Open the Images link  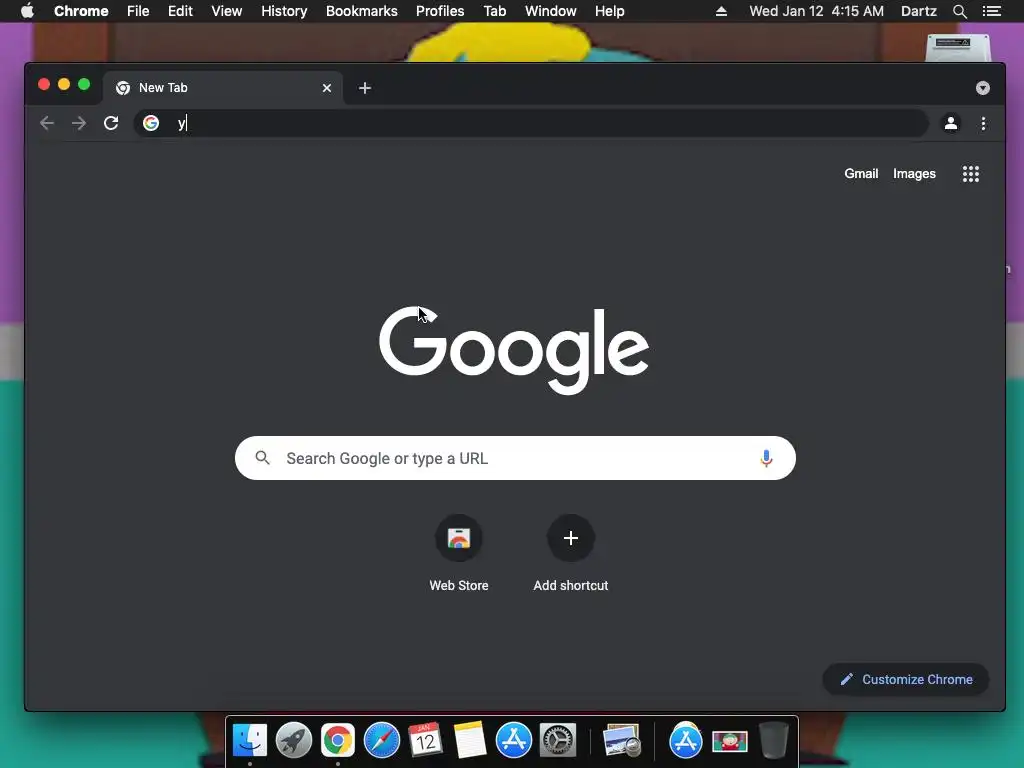[x=914, y=174]
